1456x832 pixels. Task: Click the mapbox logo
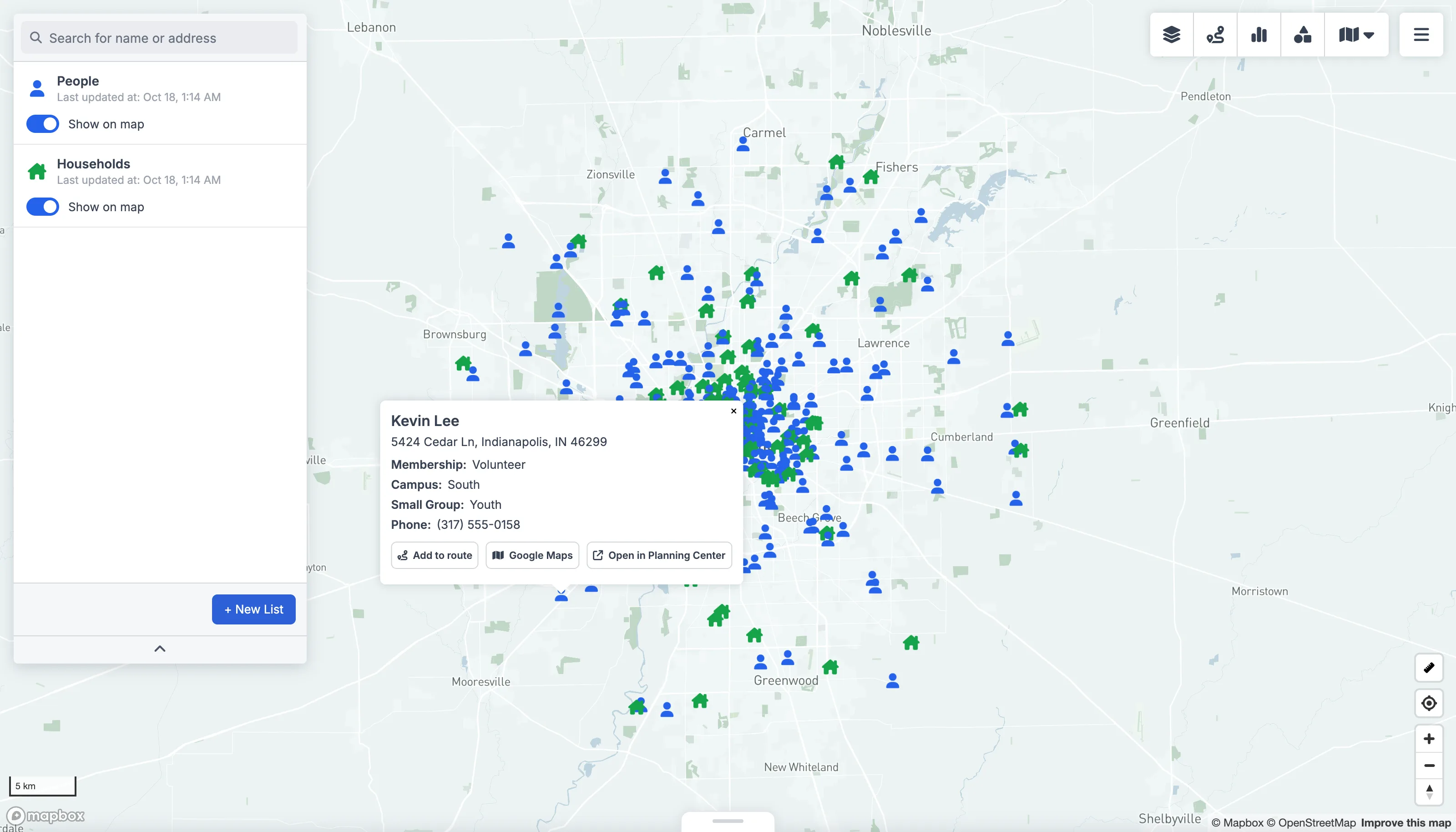tap(45, 816)
